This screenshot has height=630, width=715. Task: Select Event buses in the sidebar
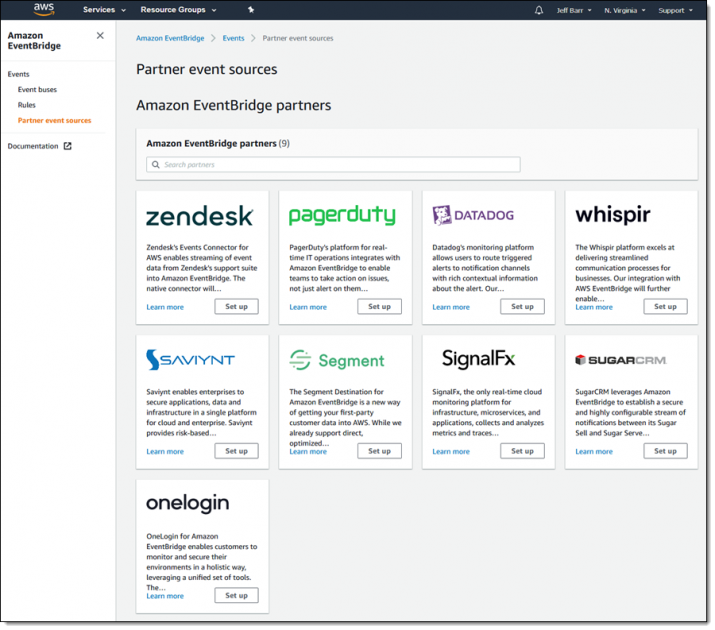(x=37, y=89)
